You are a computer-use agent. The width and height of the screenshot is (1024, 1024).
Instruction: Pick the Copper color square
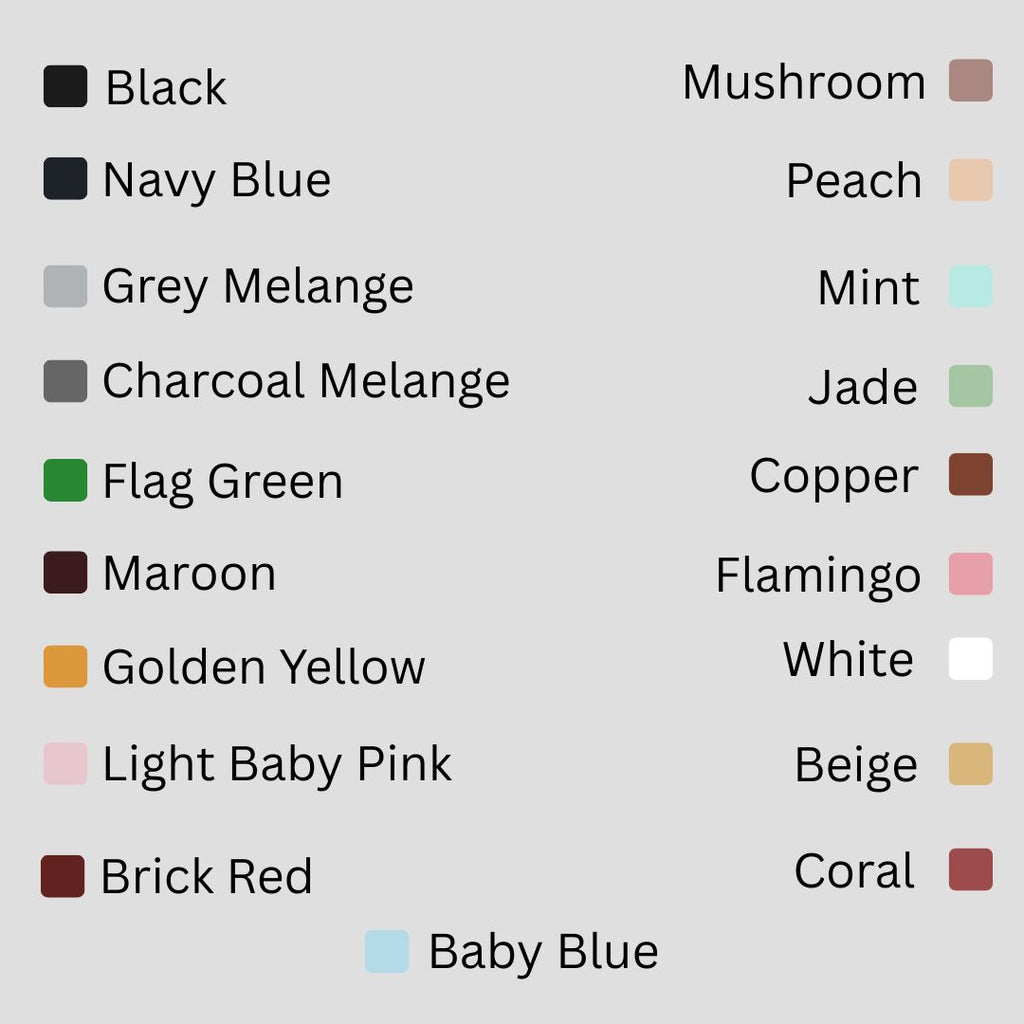pos(970,475)
